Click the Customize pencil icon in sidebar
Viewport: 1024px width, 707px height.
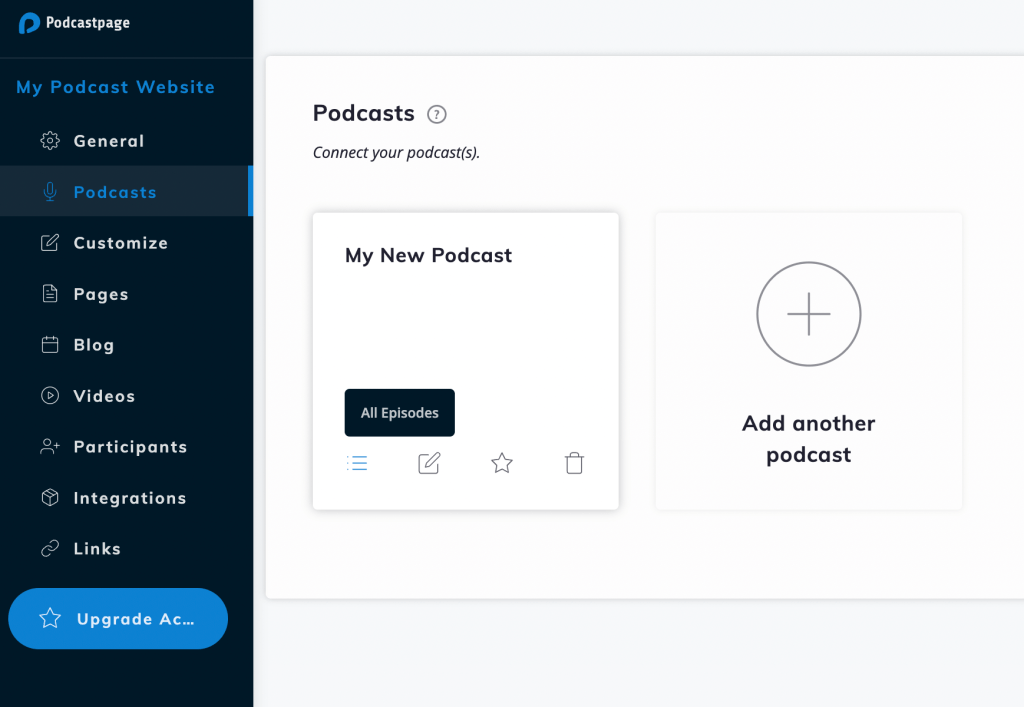click(x=48, y=242)
